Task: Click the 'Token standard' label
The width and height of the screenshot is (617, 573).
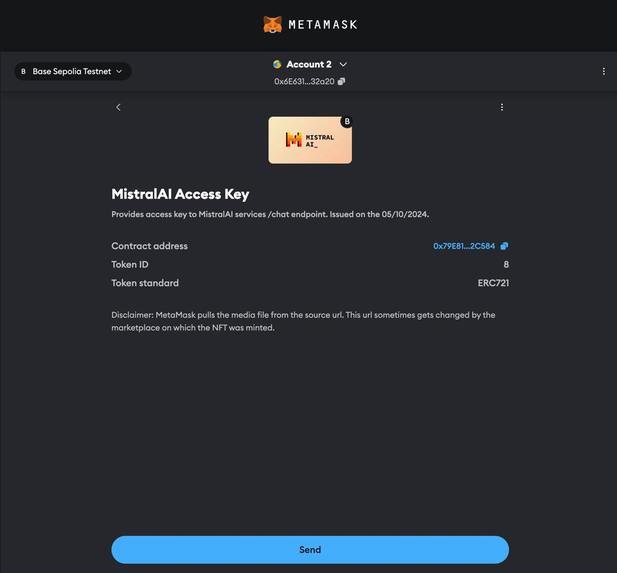Action: click(x=145, y=283)
